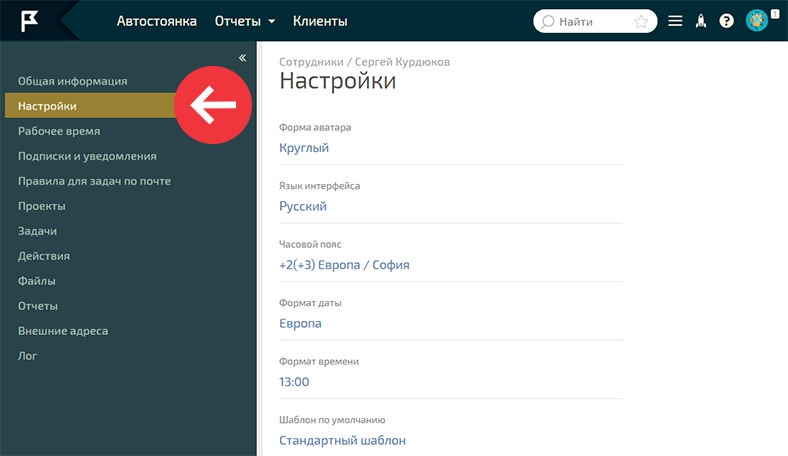The height and width of the screenshot is (456, 788).
Task: Click the user avatar in header
Action: pyautogui.click(x=757, y=21)
